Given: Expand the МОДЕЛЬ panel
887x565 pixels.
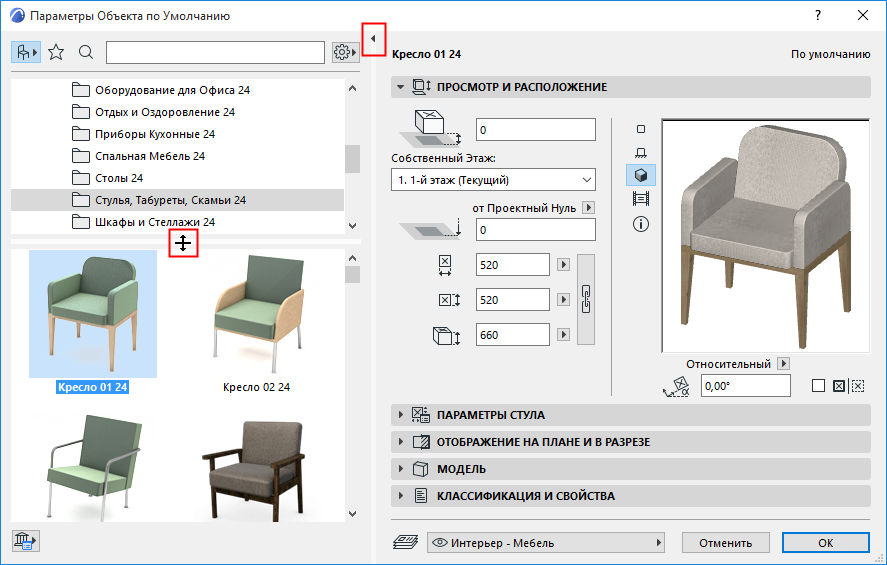Looking at the screenshot, I should [x=630, y=469].
